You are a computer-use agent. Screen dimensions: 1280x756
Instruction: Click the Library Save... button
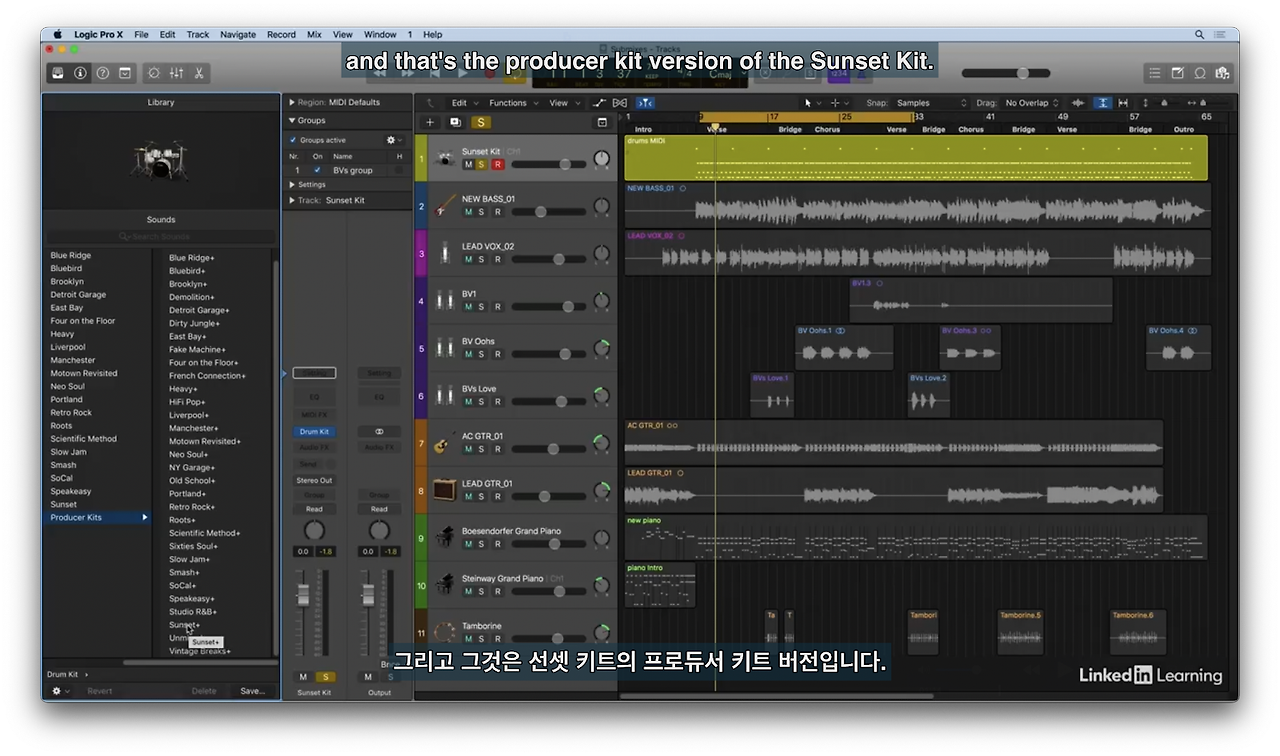click(252, 691)
